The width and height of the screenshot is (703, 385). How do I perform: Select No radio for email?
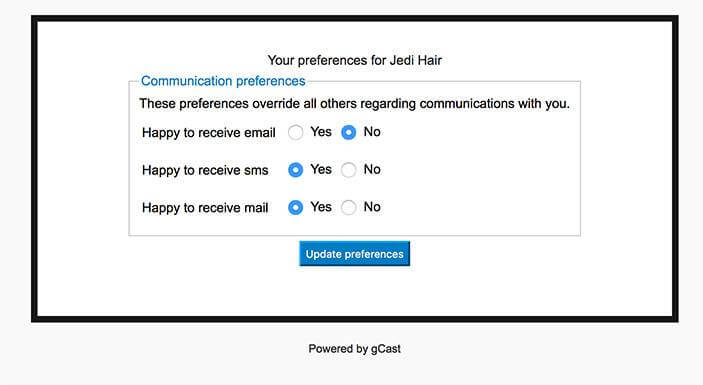(x=348, y=132)
